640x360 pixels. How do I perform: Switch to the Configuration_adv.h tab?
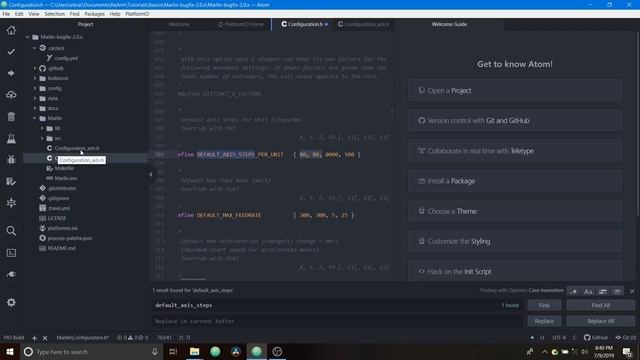(x=363, y=24)
